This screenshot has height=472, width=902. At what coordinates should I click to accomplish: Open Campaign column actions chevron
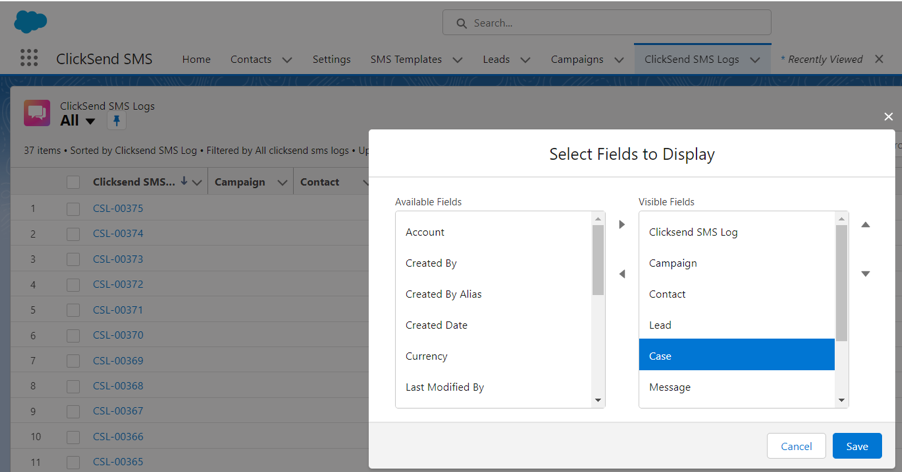pyautogui.click(x=282, y=183)
